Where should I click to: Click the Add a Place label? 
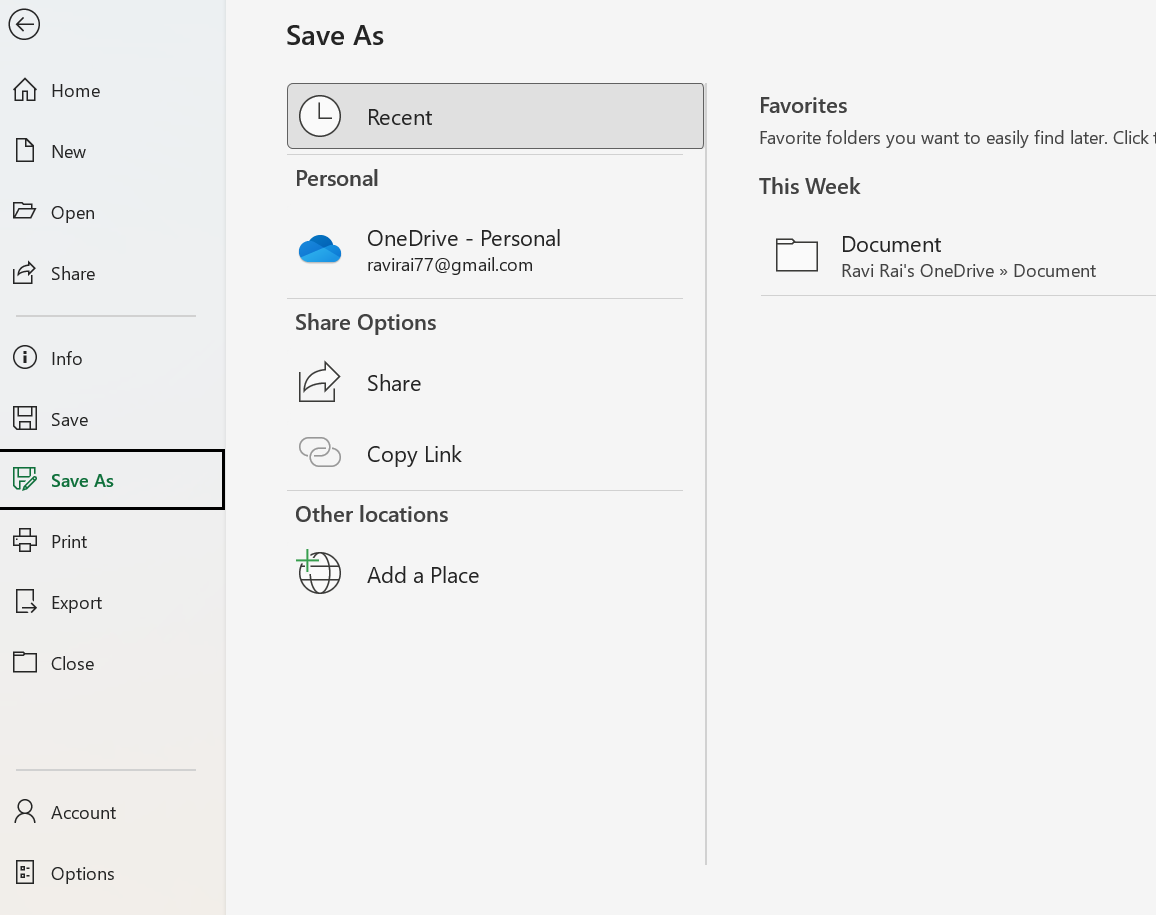coord(423,576)
